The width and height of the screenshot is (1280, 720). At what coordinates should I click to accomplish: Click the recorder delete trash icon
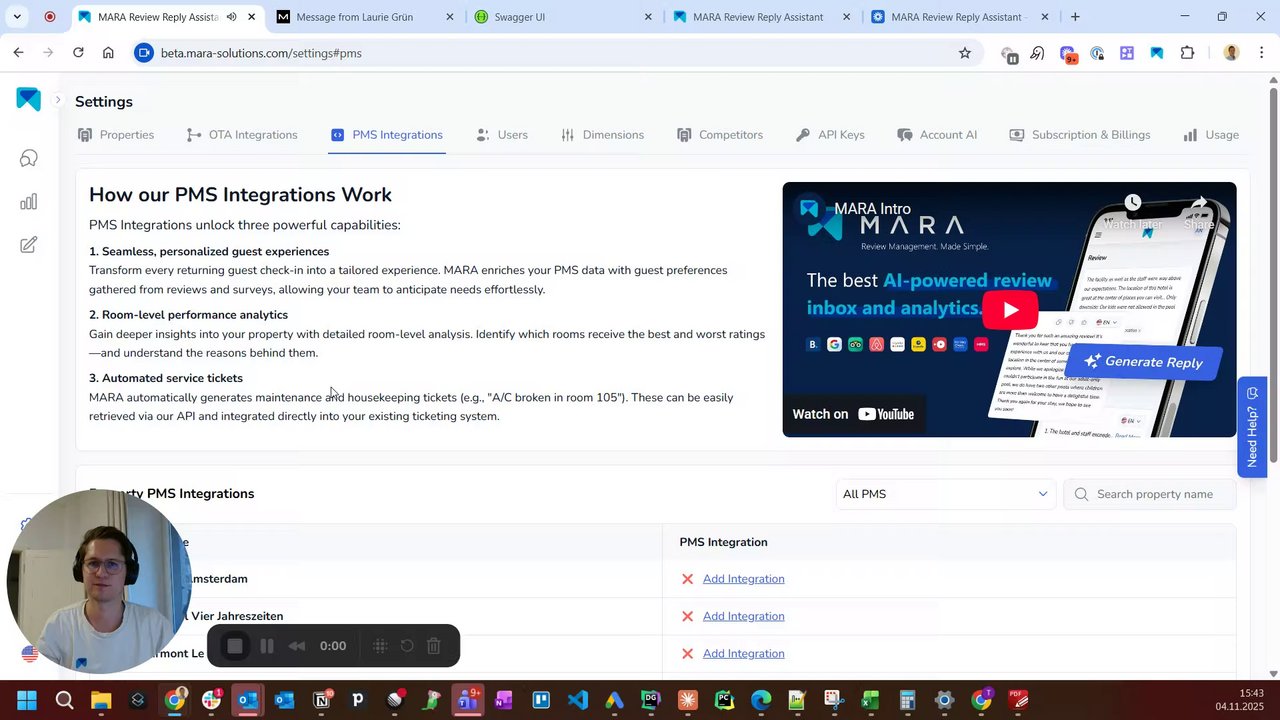(x=434, y=646)
